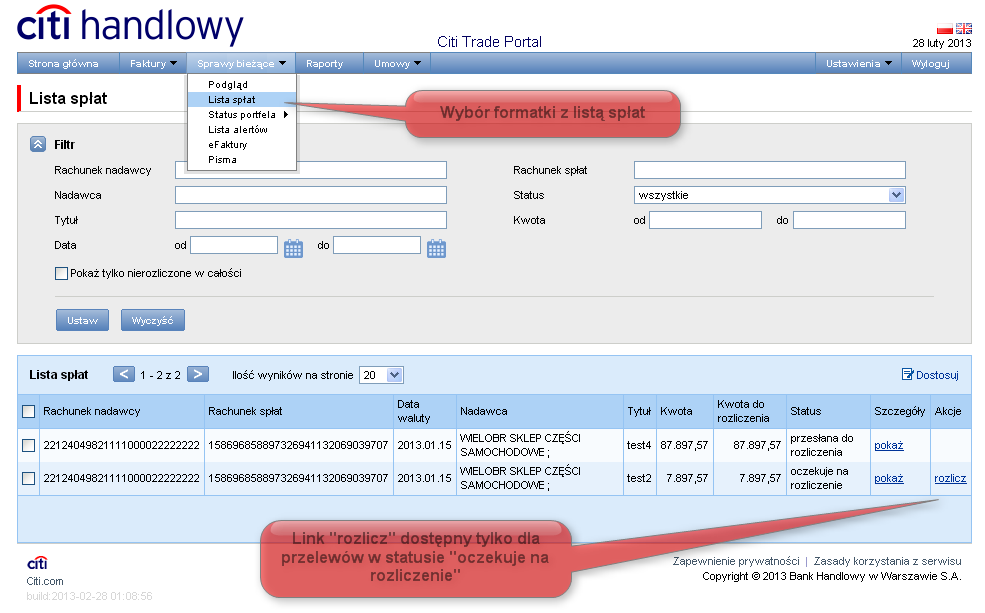Open the 'Data od' calendar picker icon
Viewport: 985px width, 613px height.
293,249
